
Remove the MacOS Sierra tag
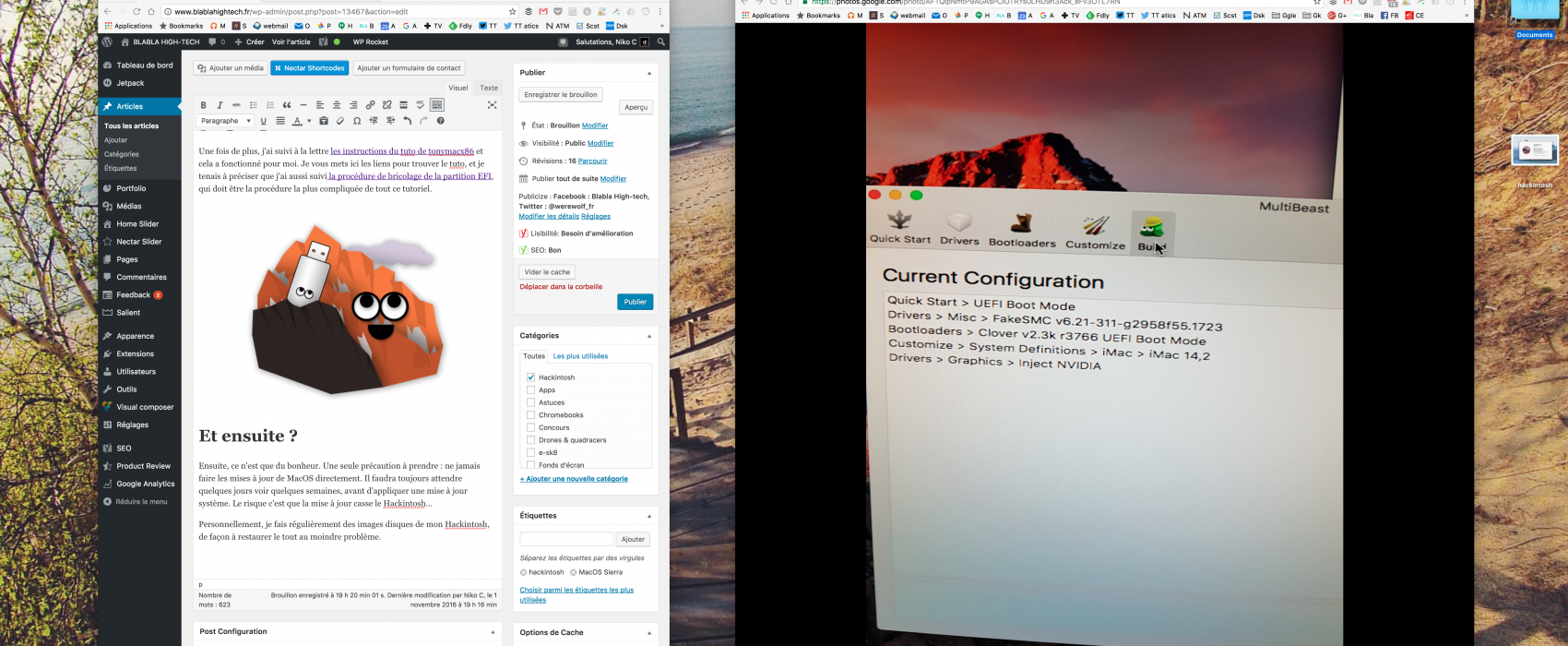573,572
